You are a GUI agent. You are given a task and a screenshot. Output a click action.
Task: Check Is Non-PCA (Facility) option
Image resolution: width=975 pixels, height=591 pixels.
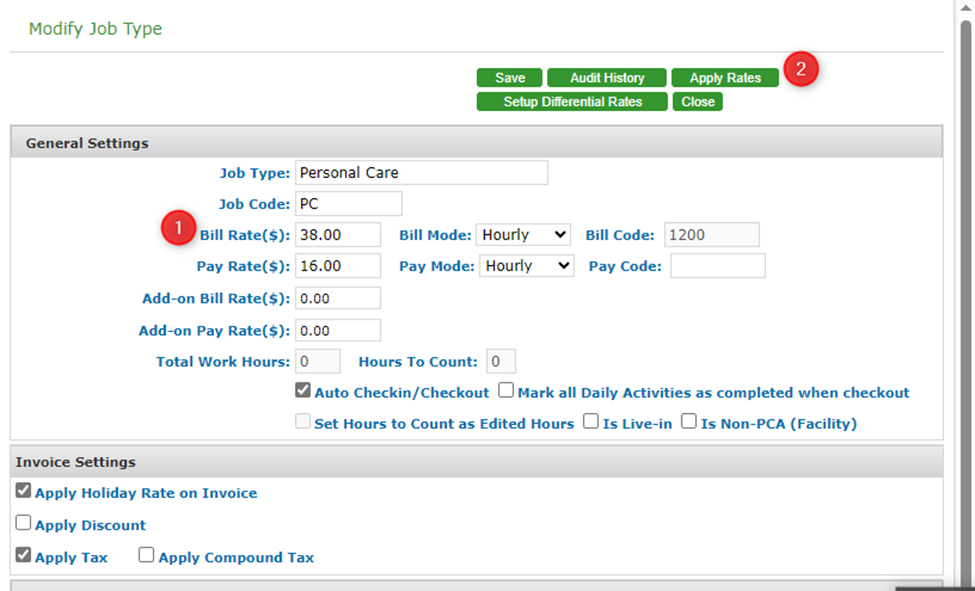689,422
